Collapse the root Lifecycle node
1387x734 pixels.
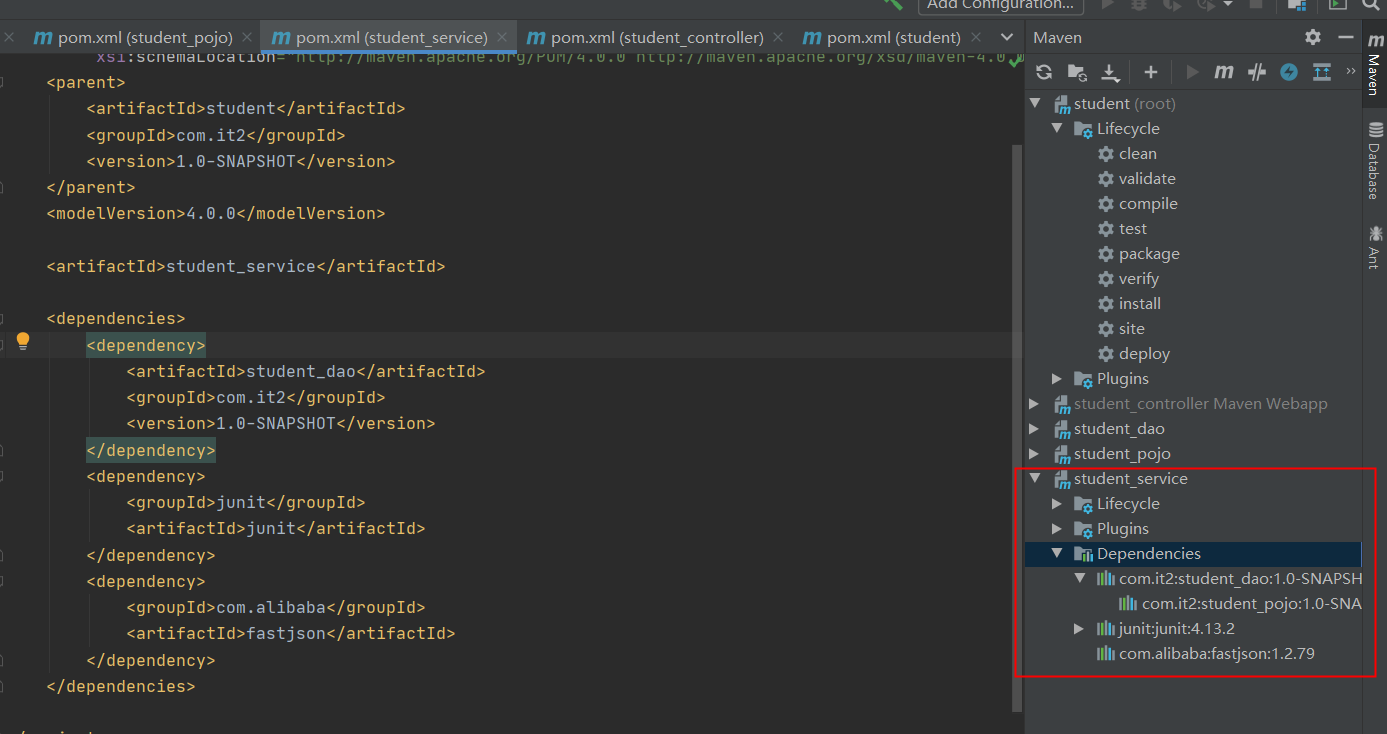pos(1057,128)
